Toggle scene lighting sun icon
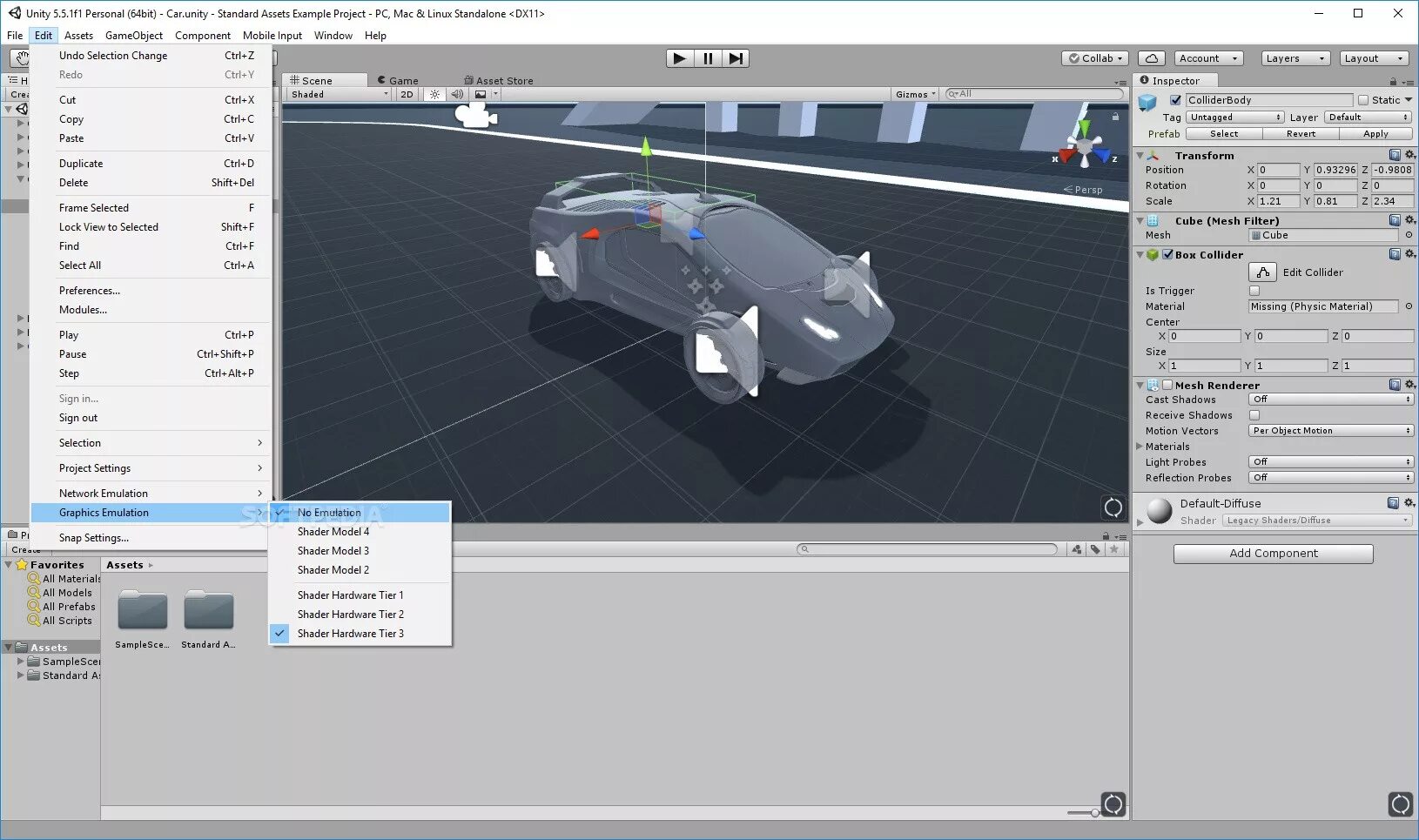The image size is (1419, 840). (434, 94)
